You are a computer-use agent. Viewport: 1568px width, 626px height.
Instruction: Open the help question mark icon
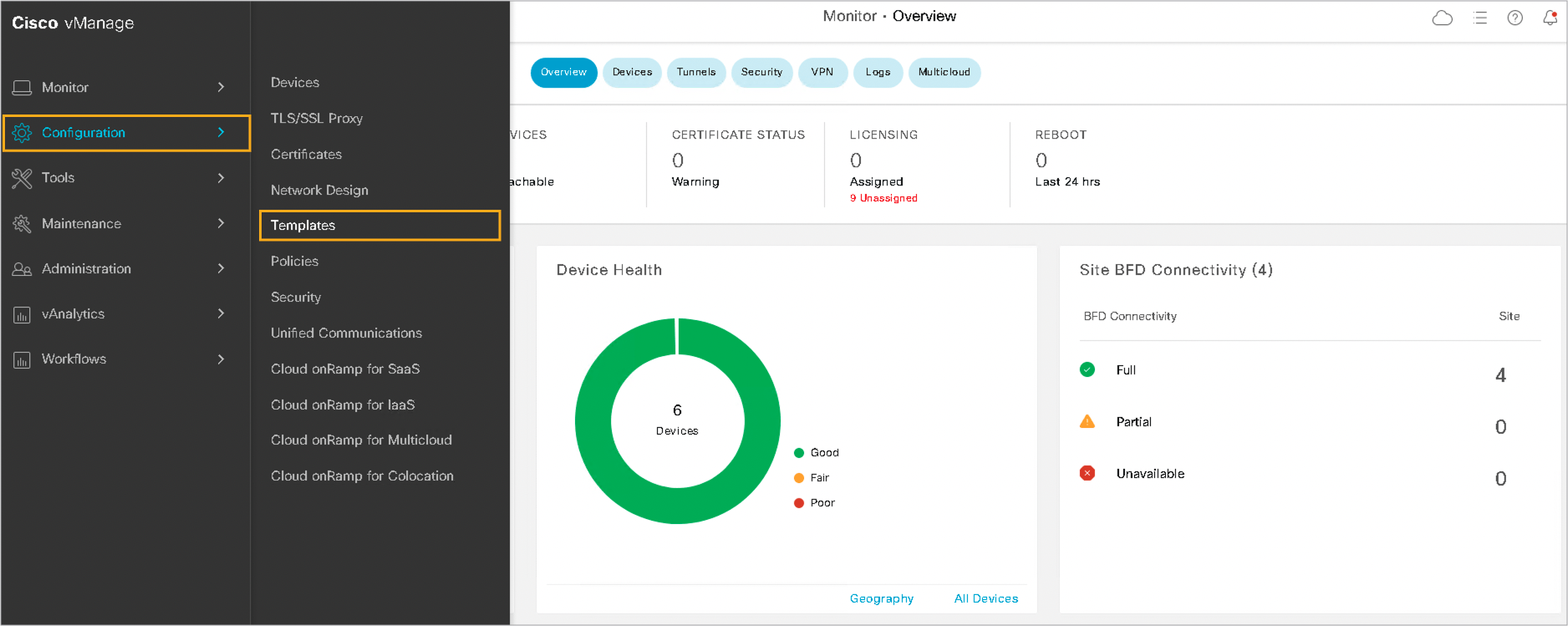[x=1515, y=18]
